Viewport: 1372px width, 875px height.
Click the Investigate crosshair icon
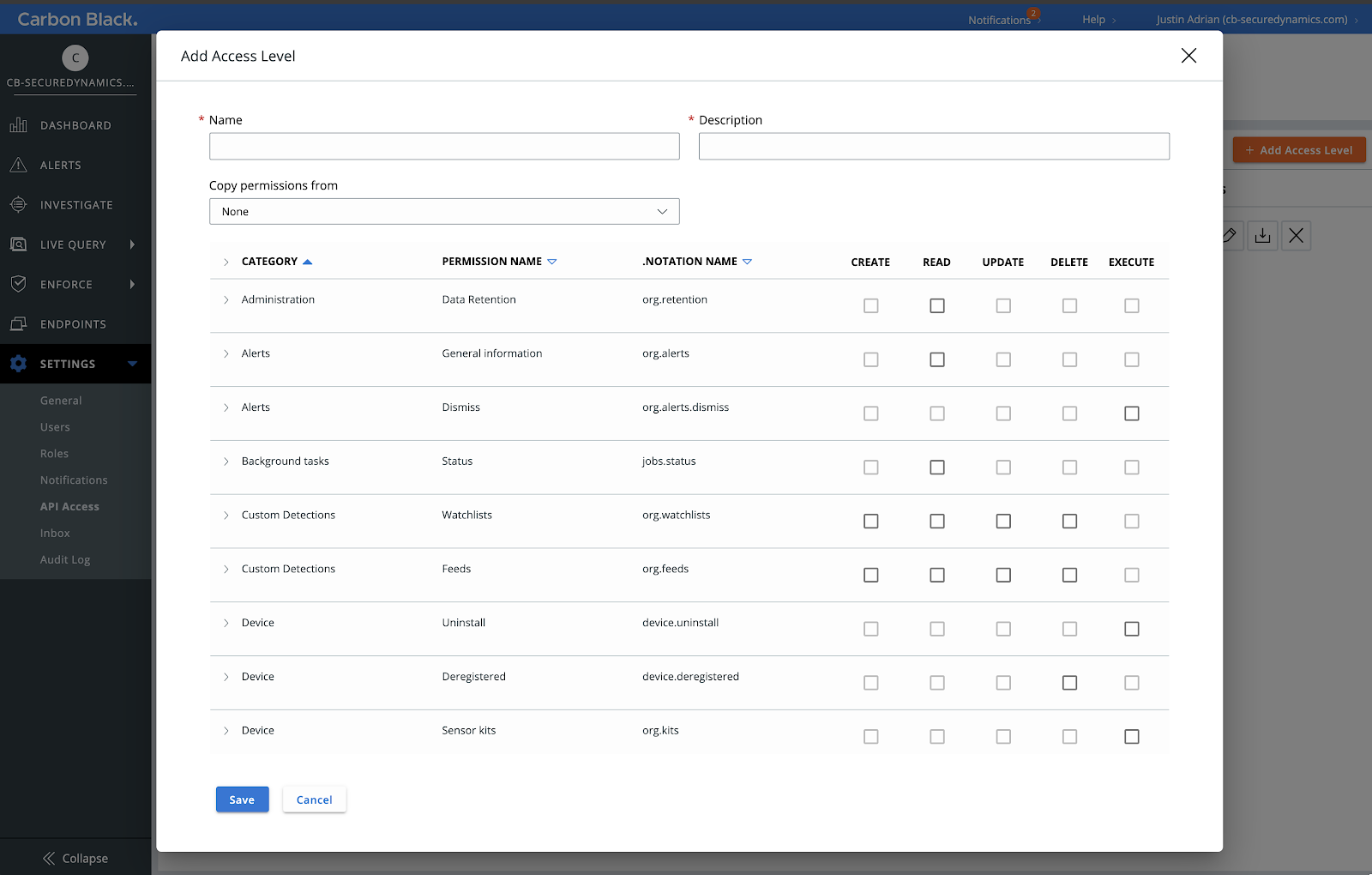19,204
